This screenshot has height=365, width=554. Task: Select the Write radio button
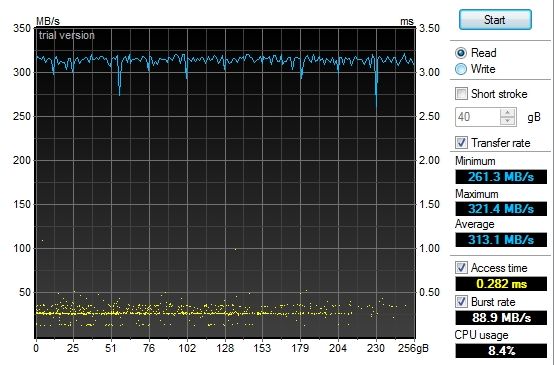[461, 69]
